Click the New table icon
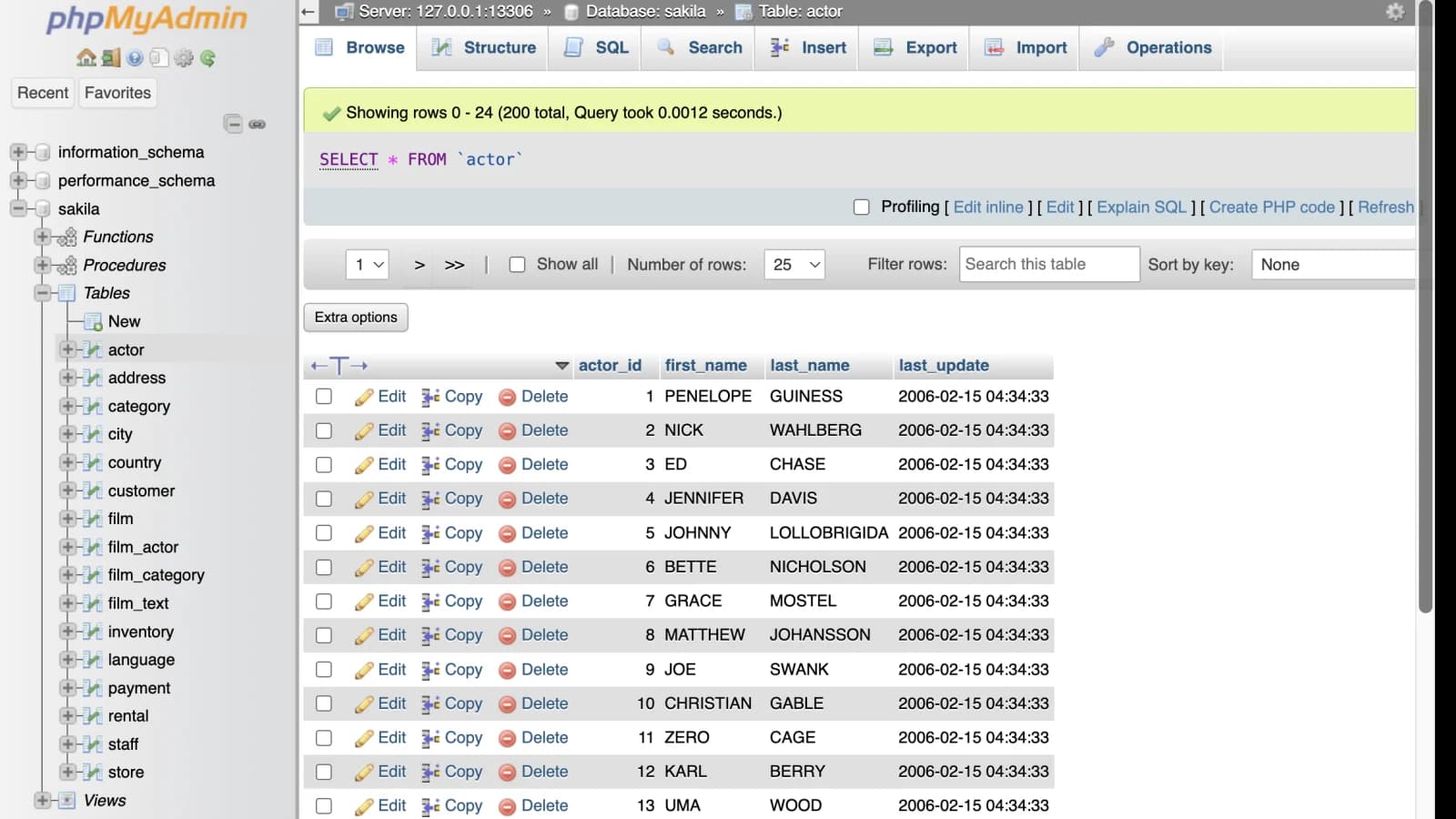 (x=93, y=321)
